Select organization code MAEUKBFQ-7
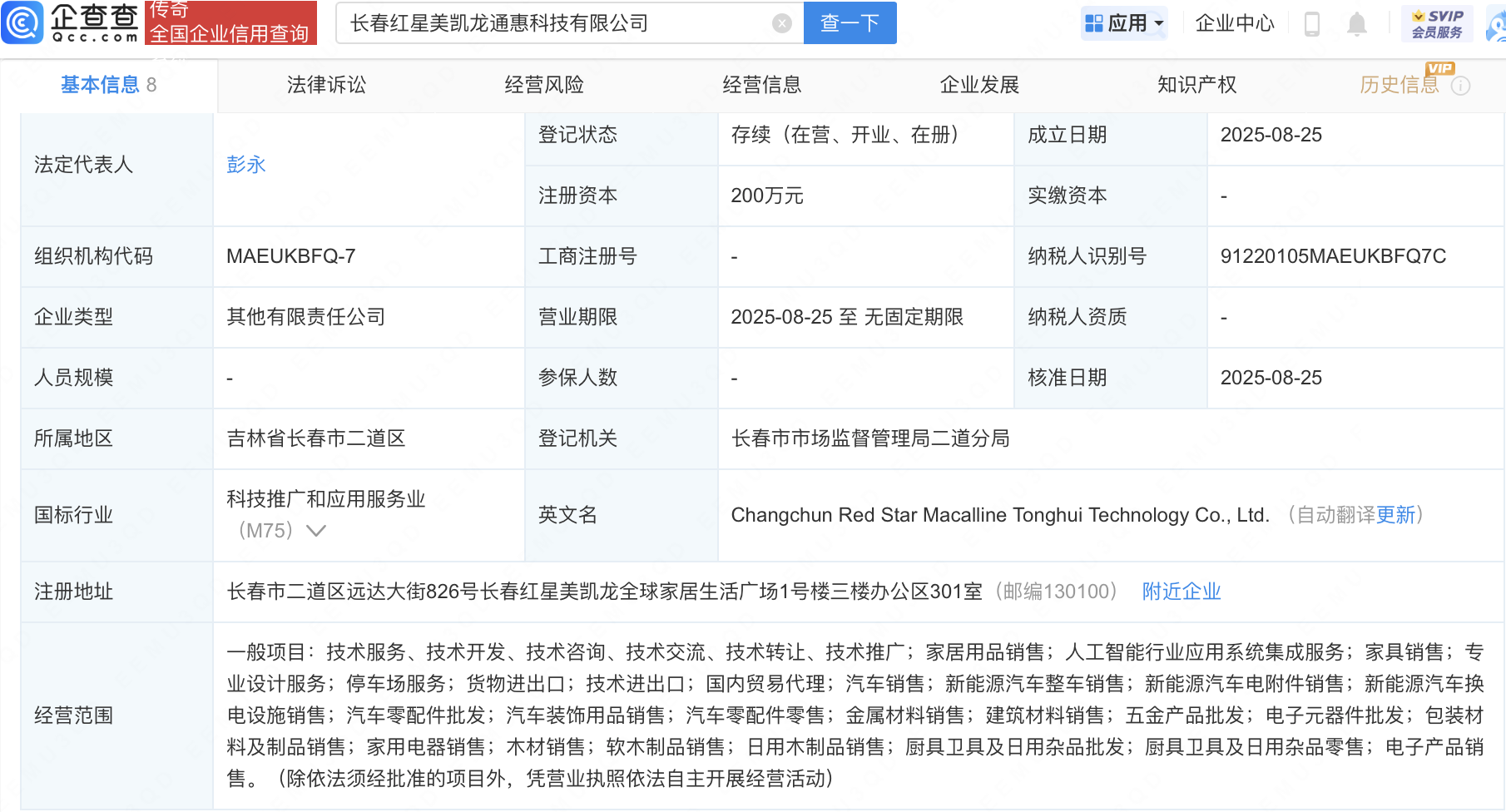This screenshot has height=812, width=1506. [291, 256]
